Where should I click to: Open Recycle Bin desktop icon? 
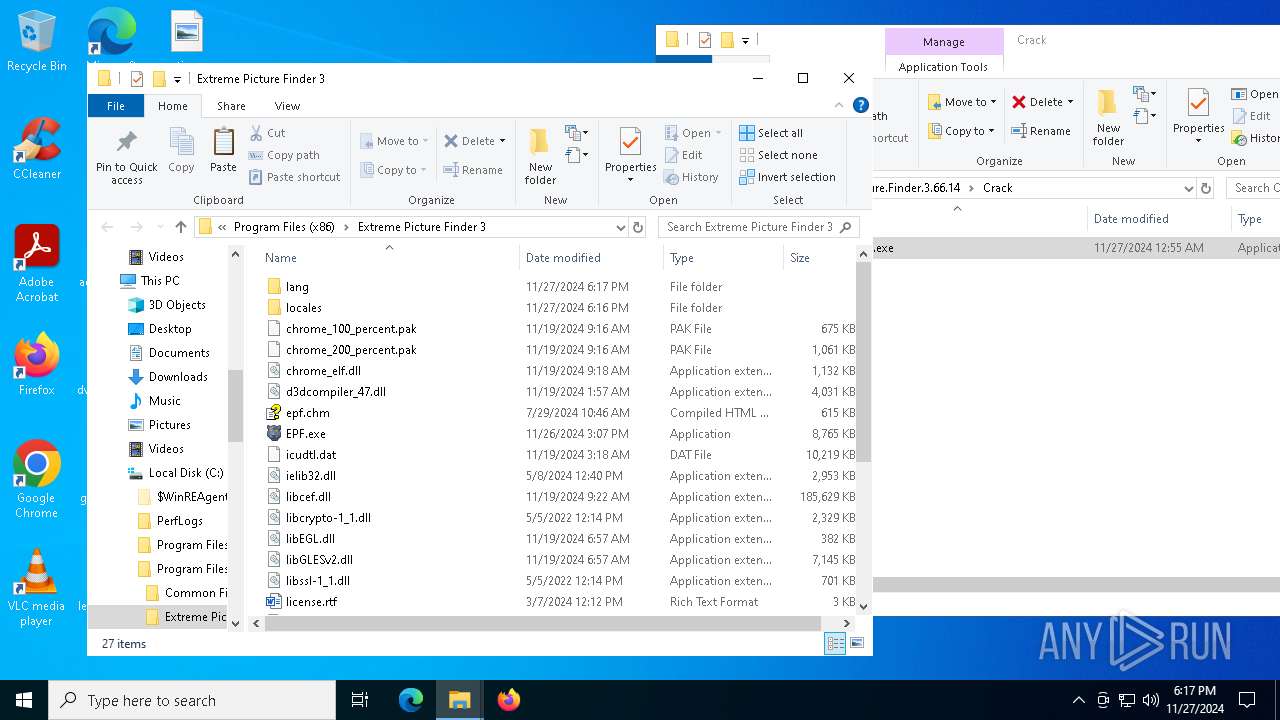pos(37,42)
